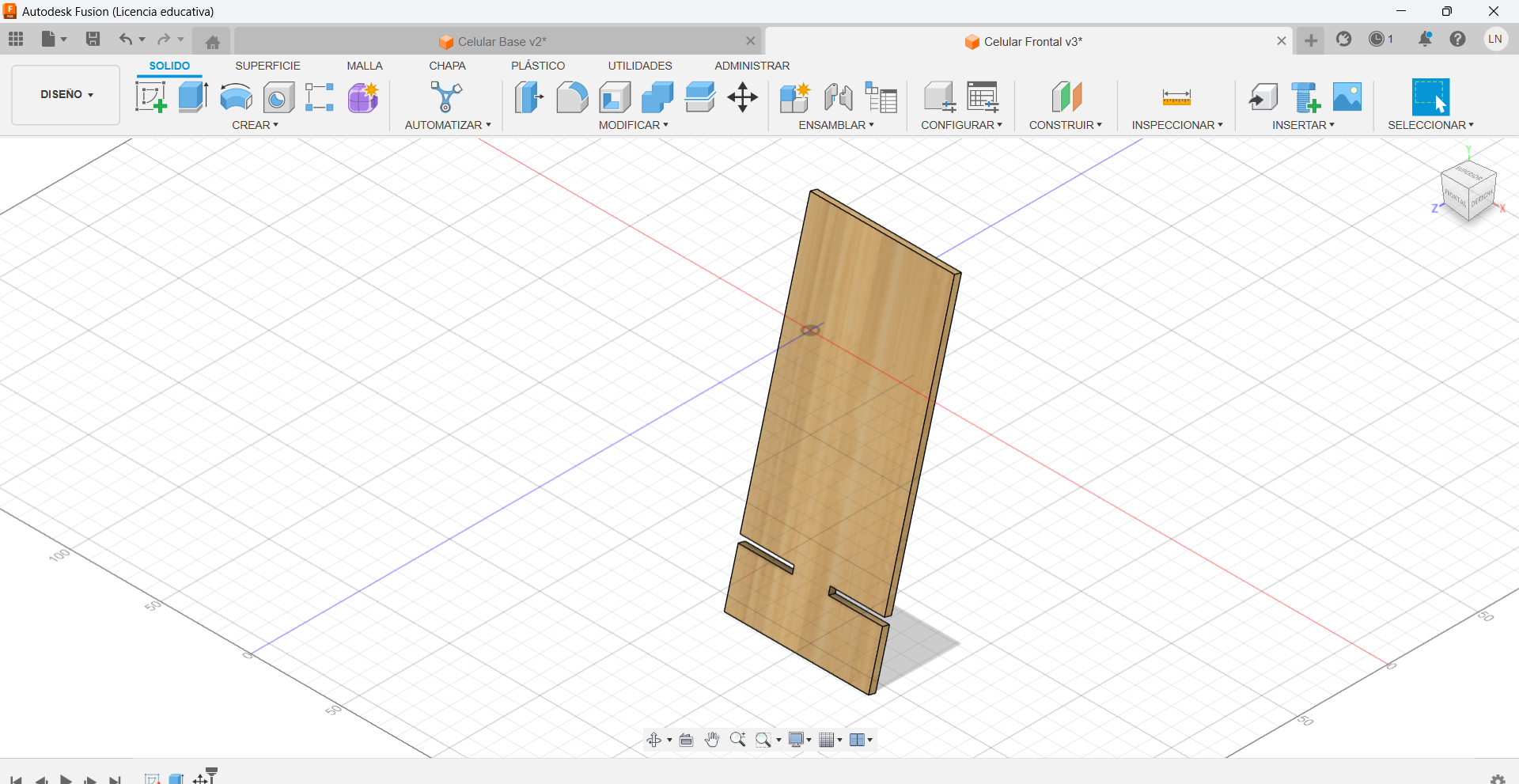Viewport: 1519px width, 784px height.
Task: Expand the ENSAMBLAR menu
Action: coord(836,125)
